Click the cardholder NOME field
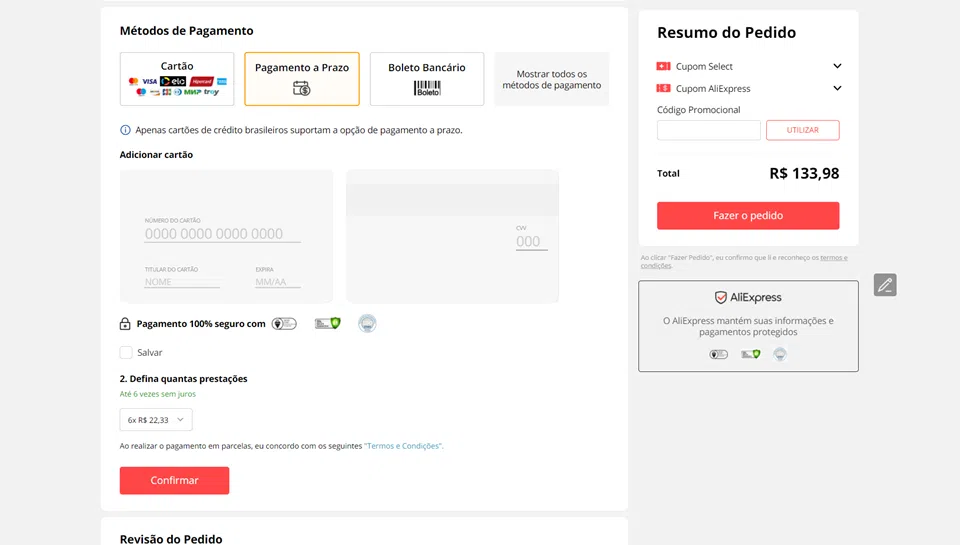This screenshot has height=545, width=960. [x=182, y=282]
